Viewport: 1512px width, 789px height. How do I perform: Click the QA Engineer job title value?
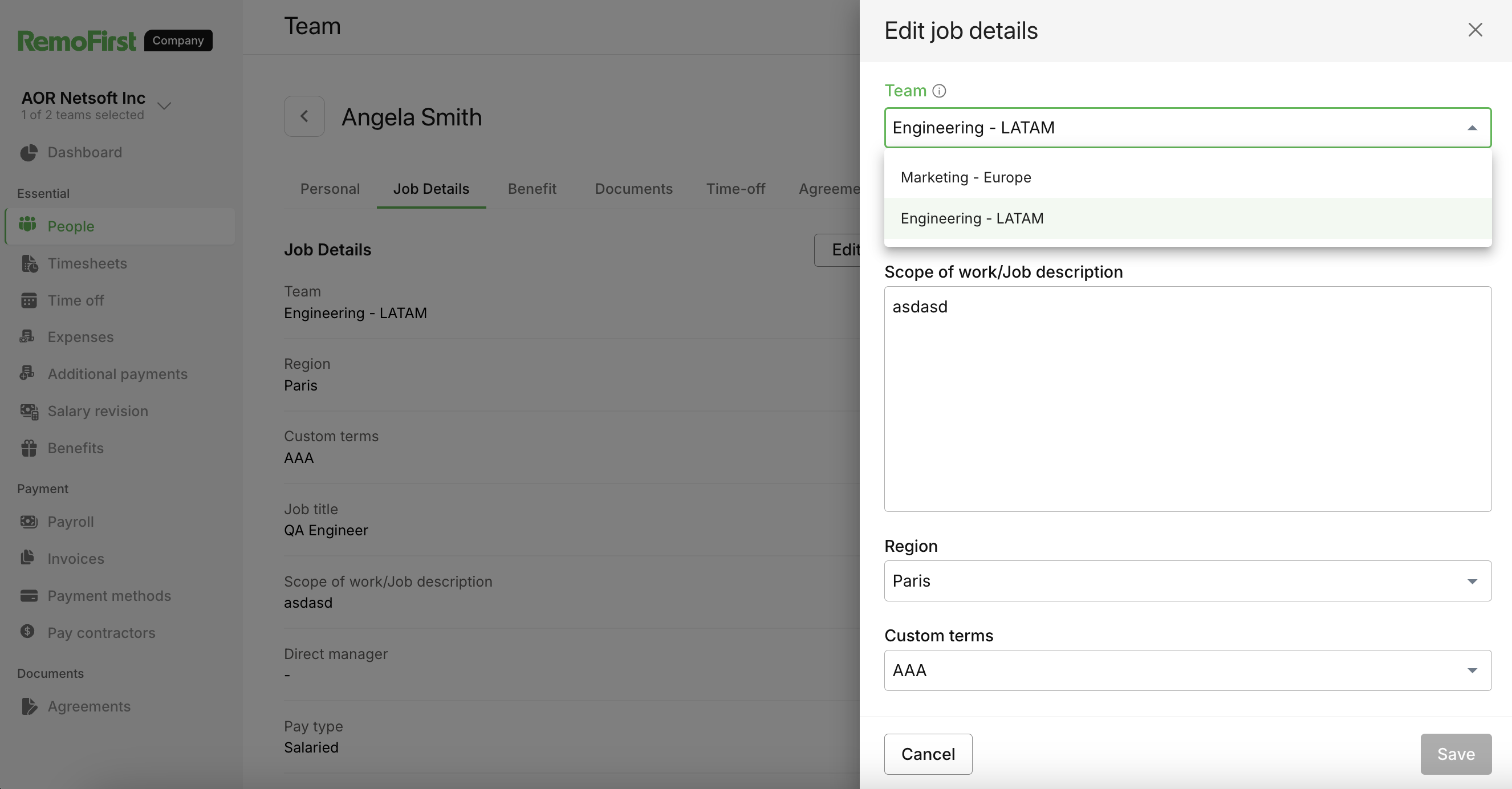click(326, 530)
